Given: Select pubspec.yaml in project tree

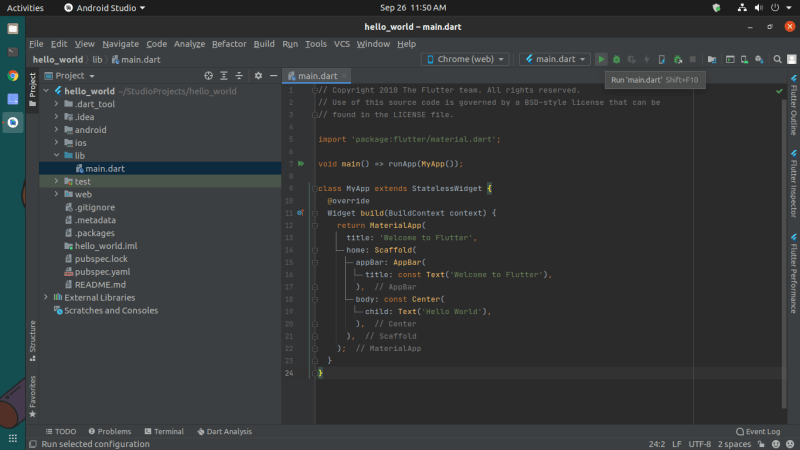Looking at the screenshot, I should [102, 272].
